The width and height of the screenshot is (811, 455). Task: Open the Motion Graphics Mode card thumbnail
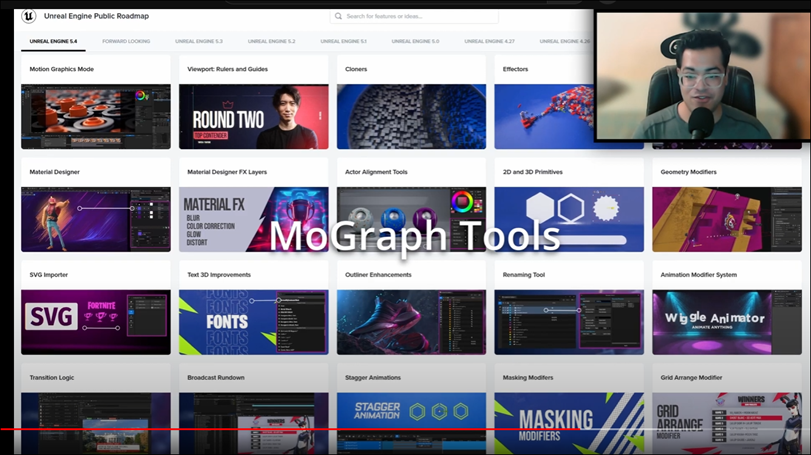point(96,117)
